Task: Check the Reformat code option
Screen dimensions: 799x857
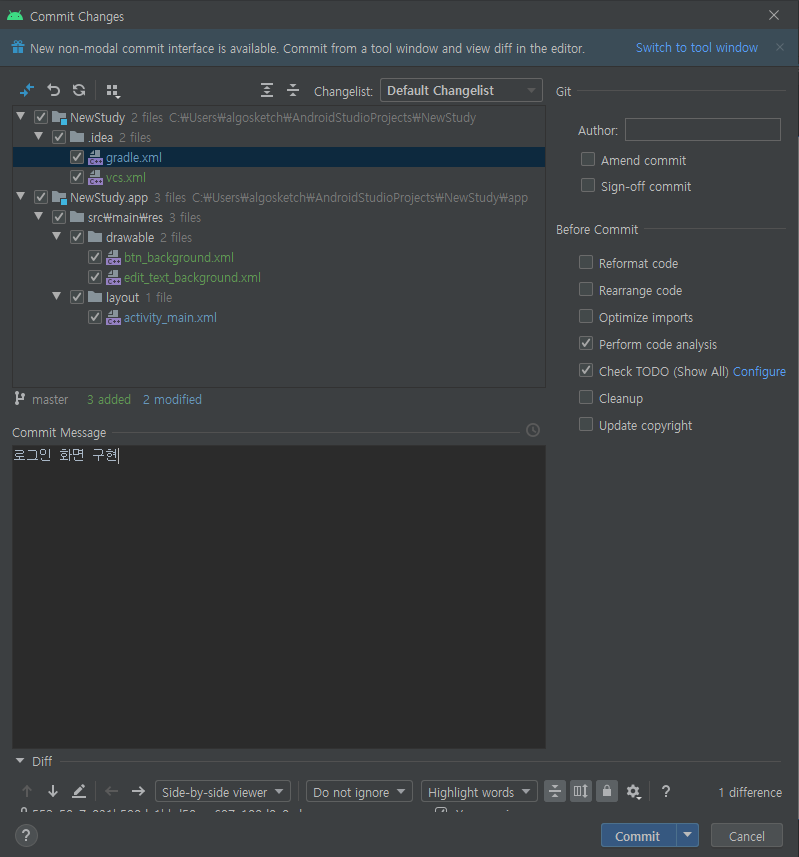Action: (x=586, y=262)
